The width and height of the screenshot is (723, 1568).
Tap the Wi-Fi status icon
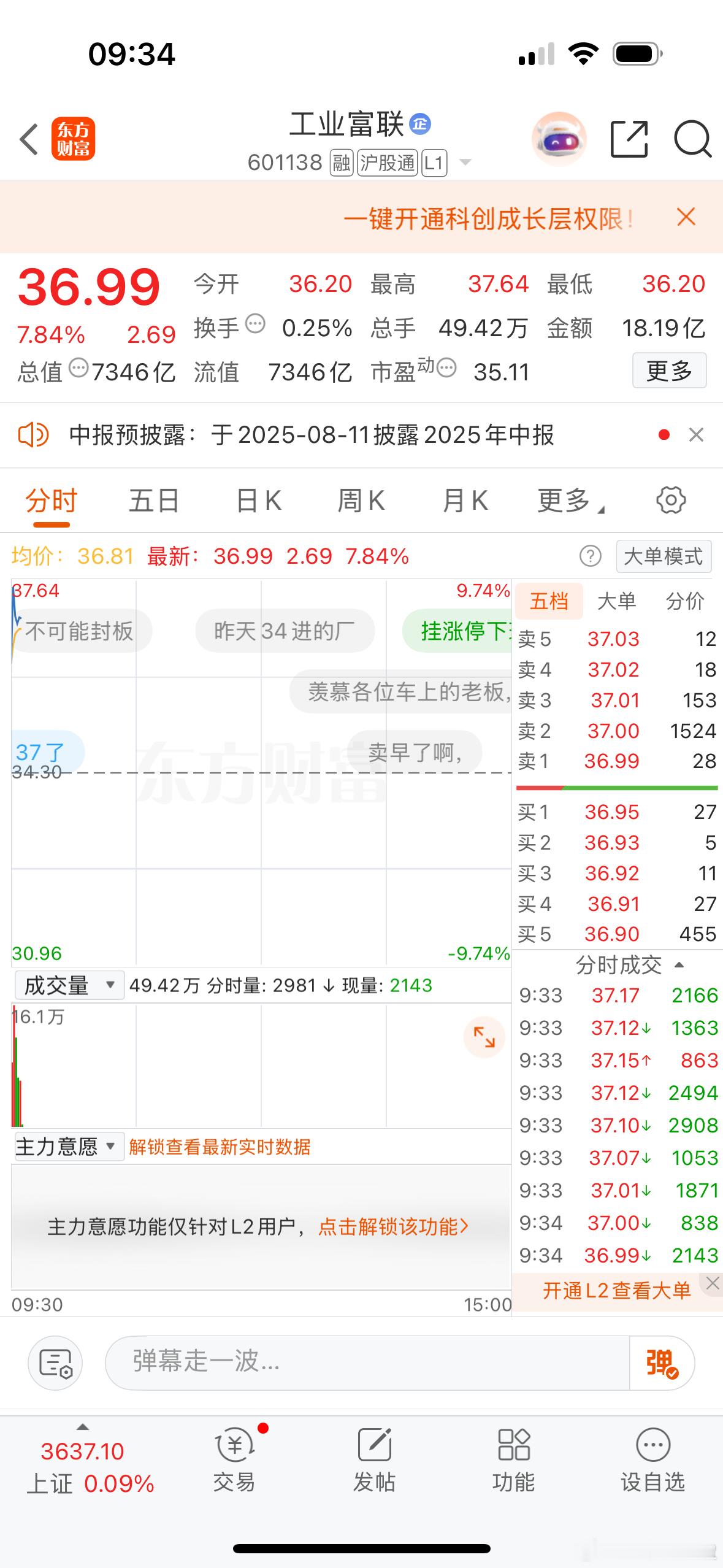click(x=583, y=54)
